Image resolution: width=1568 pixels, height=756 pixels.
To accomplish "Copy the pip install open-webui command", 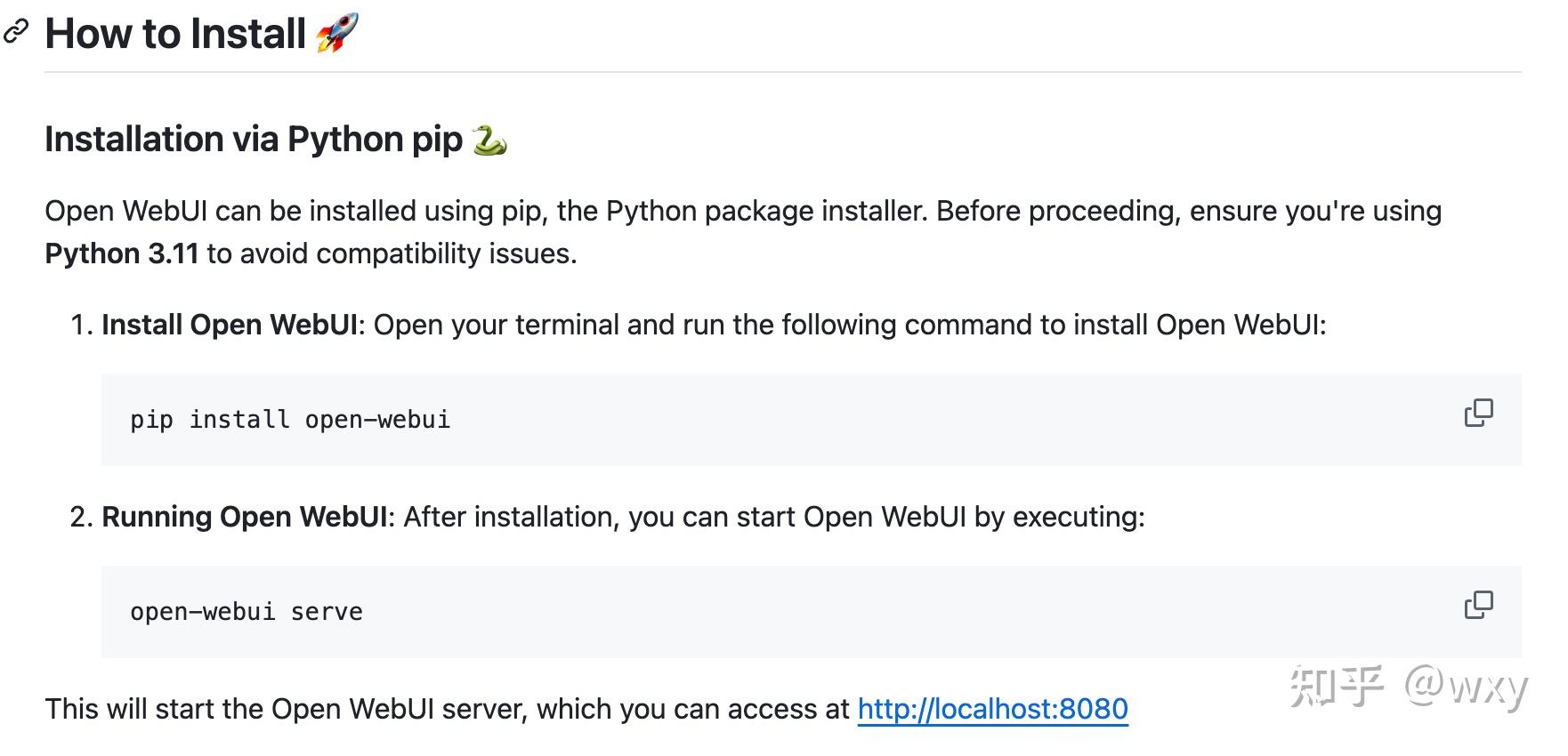I will click(x=1478, y=413).
